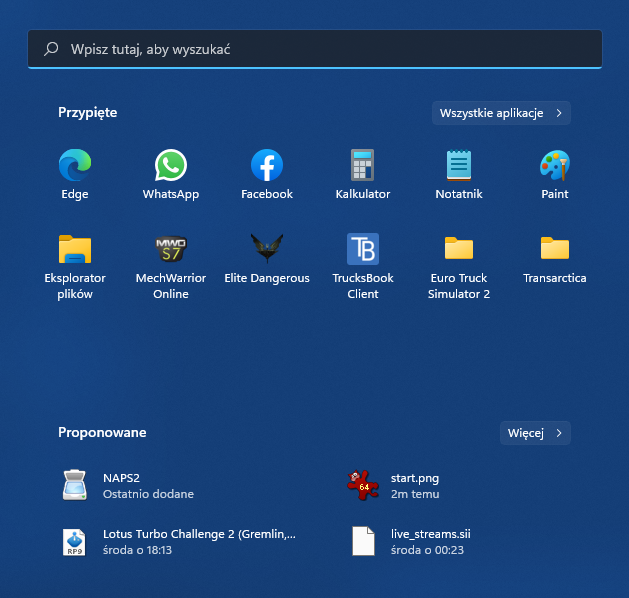Click the Więcej chevron arrow
The height and width of the screenshot is (598, 629).
coord(559,433)
